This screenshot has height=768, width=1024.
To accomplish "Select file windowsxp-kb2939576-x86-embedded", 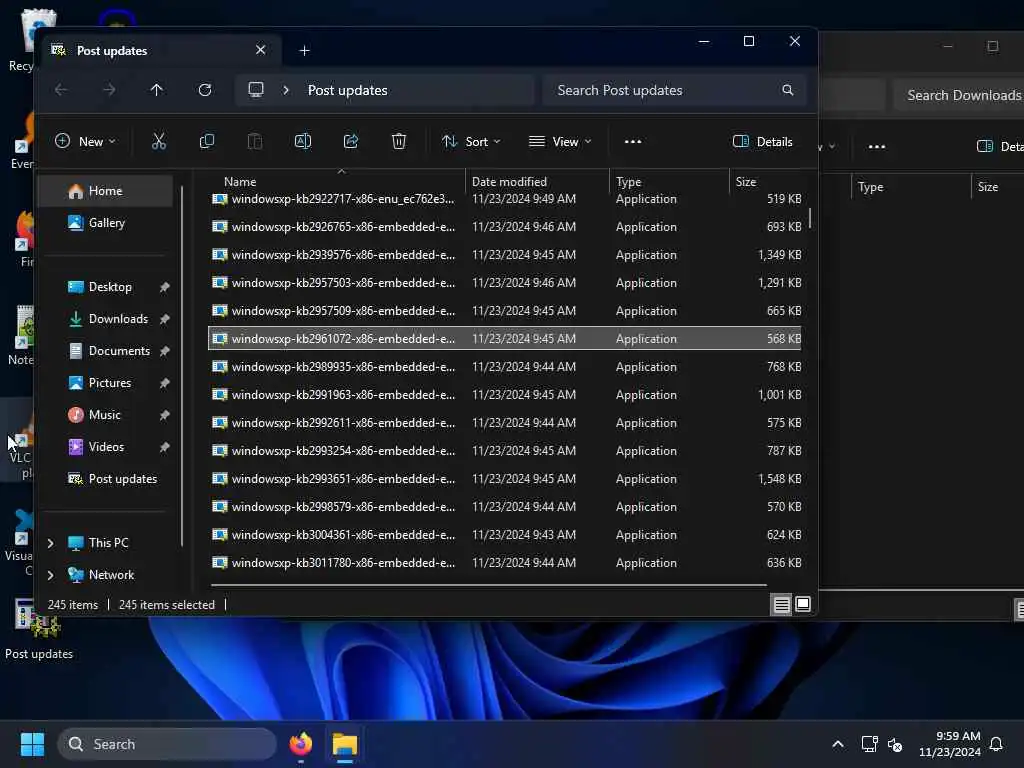I will point(504,255).
